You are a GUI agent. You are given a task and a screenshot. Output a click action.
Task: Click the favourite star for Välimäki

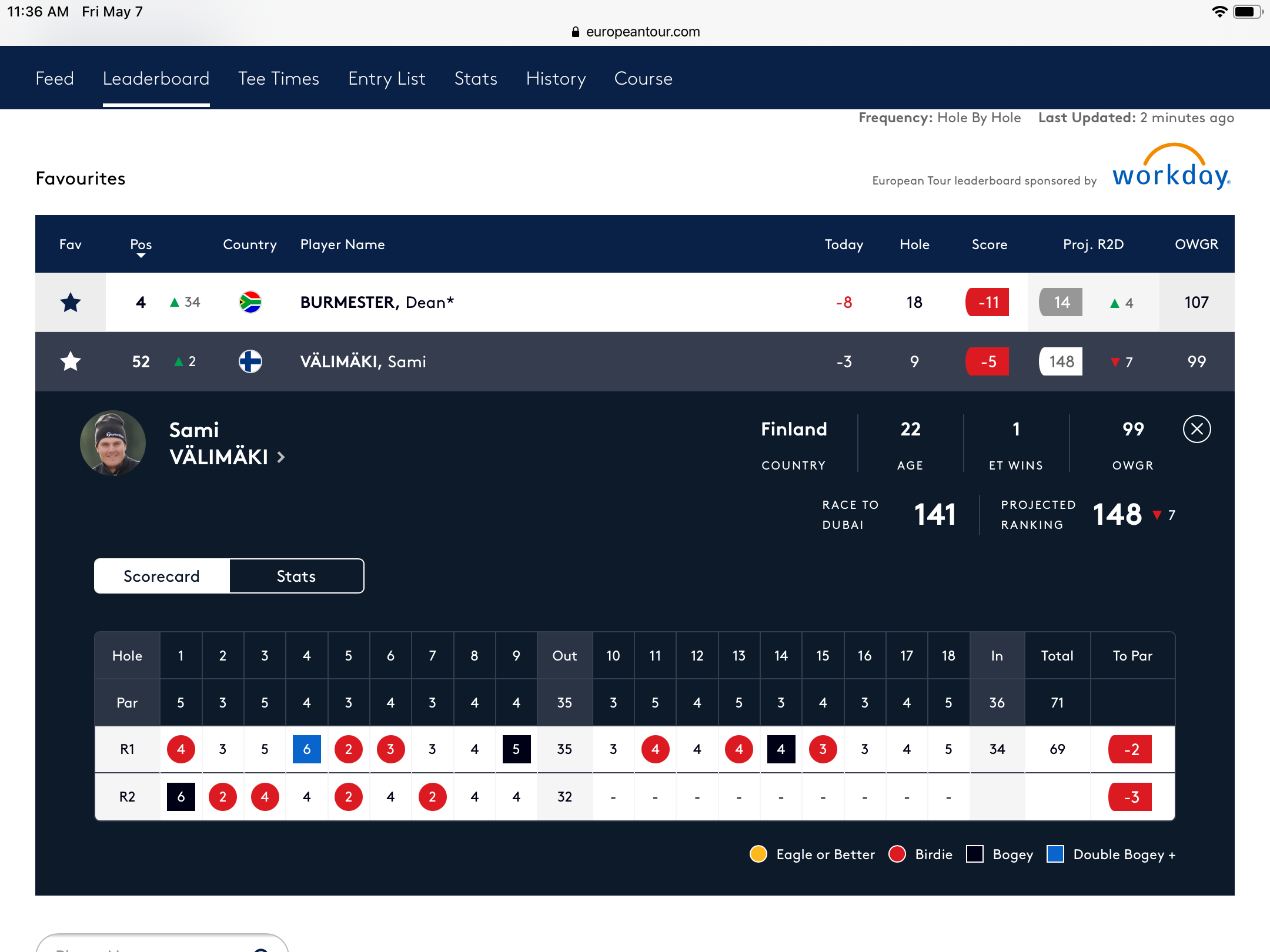(70, 361)
